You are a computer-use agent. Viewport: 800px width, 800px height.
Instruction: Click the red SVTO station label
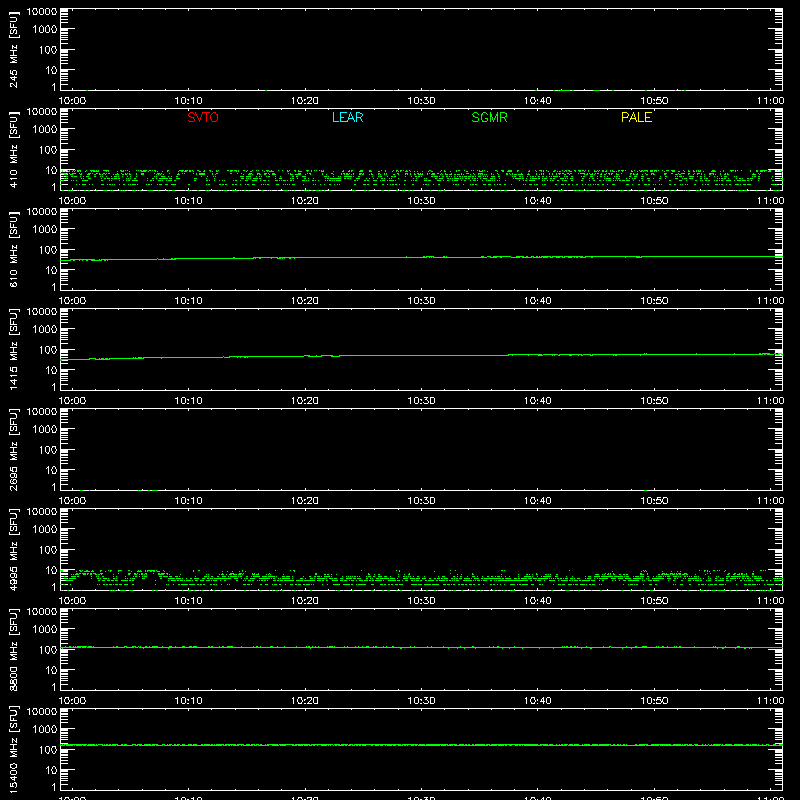[x=203, y=117]
